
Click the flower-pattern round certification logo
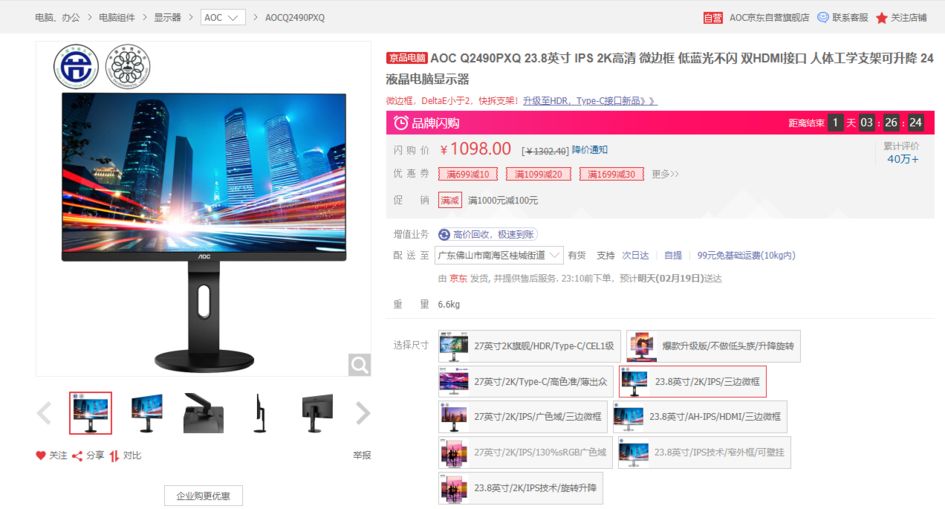tap(128, 67)
